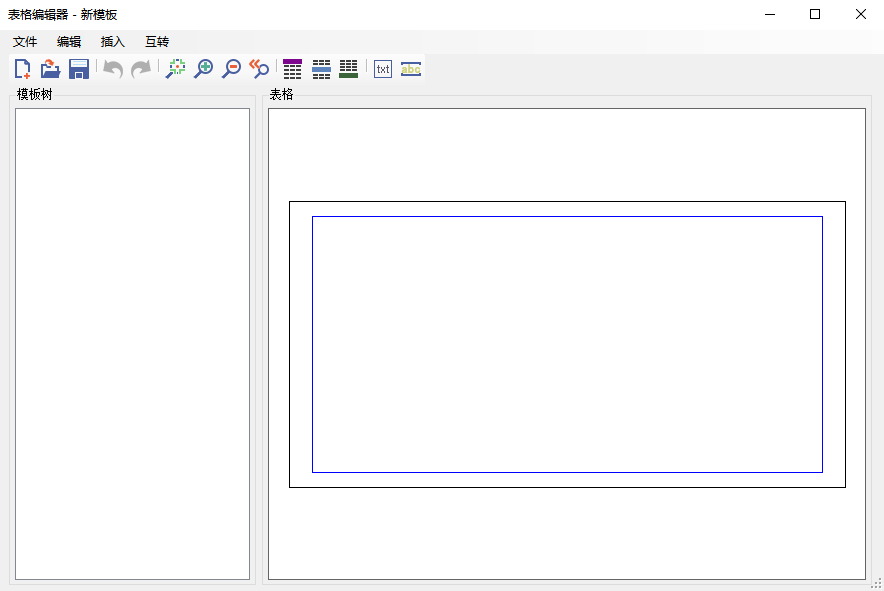This screenshot has height=591, width=884.
Task: Insert a text box with the txt icon
Action: click(x=383, y=69)
